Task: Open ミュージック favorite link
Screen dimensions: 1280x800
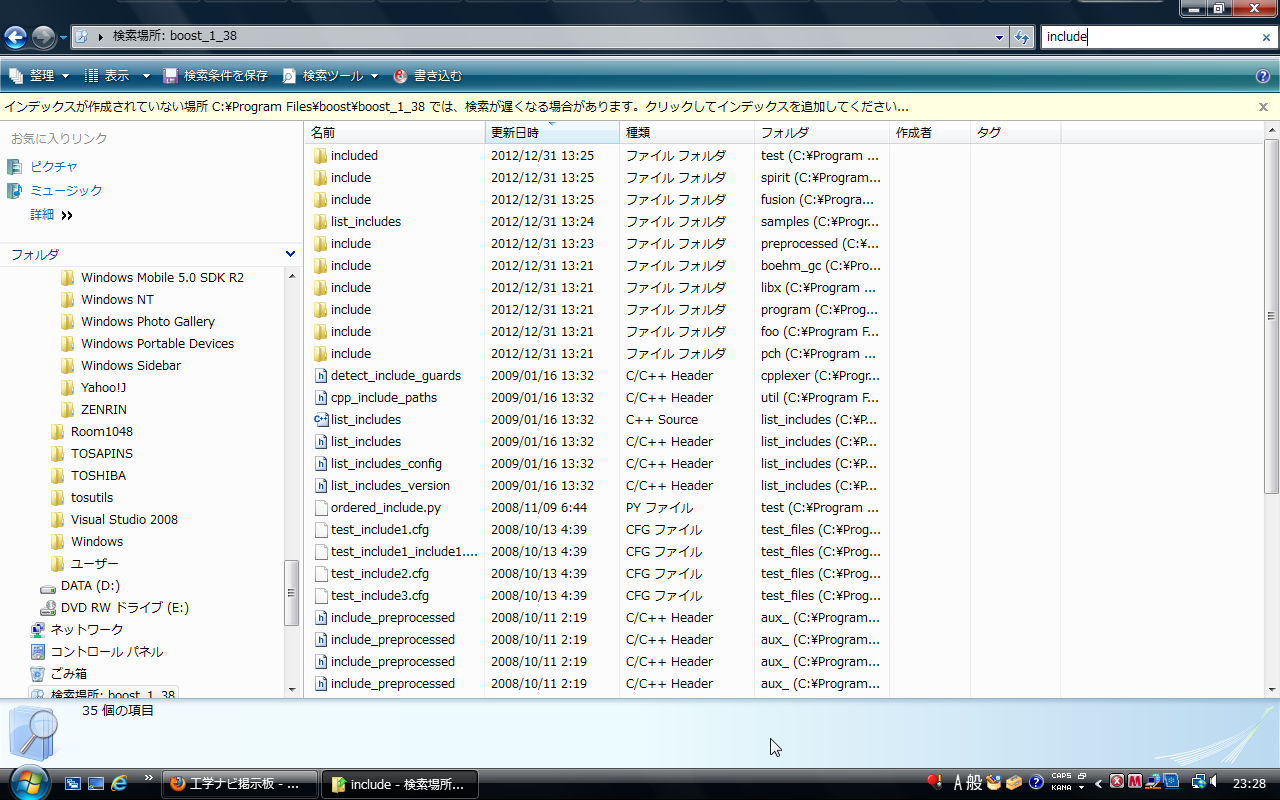Action: [66, 191]
